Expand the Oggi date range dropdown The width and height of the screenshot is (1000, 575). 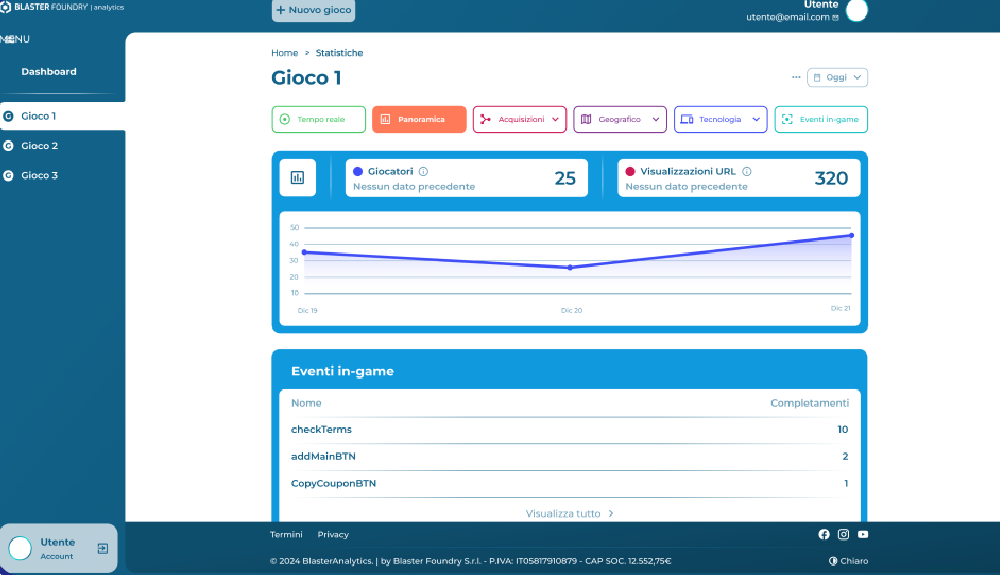837,78
